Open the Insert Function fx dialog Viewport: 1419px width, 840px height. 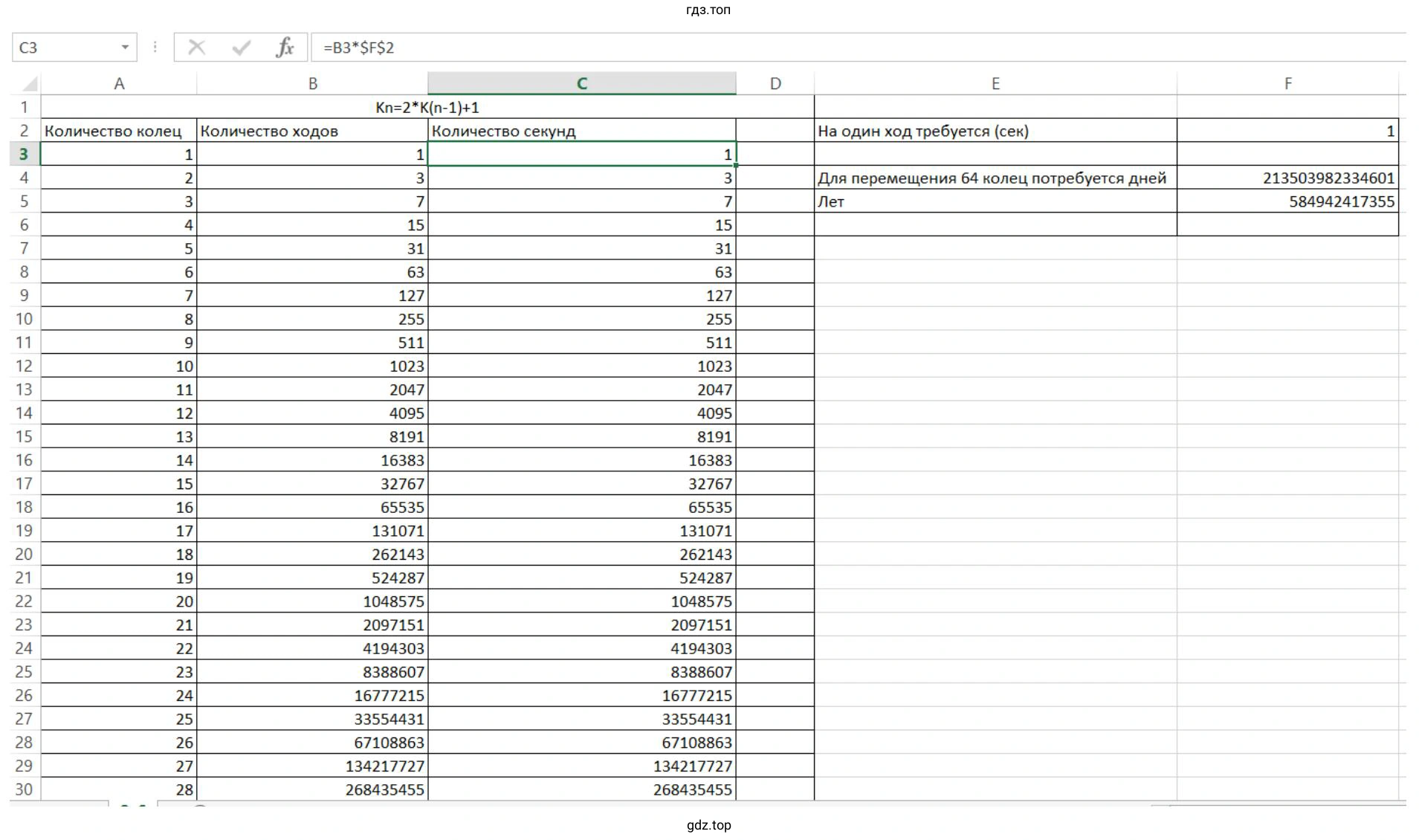click(285, 48)
